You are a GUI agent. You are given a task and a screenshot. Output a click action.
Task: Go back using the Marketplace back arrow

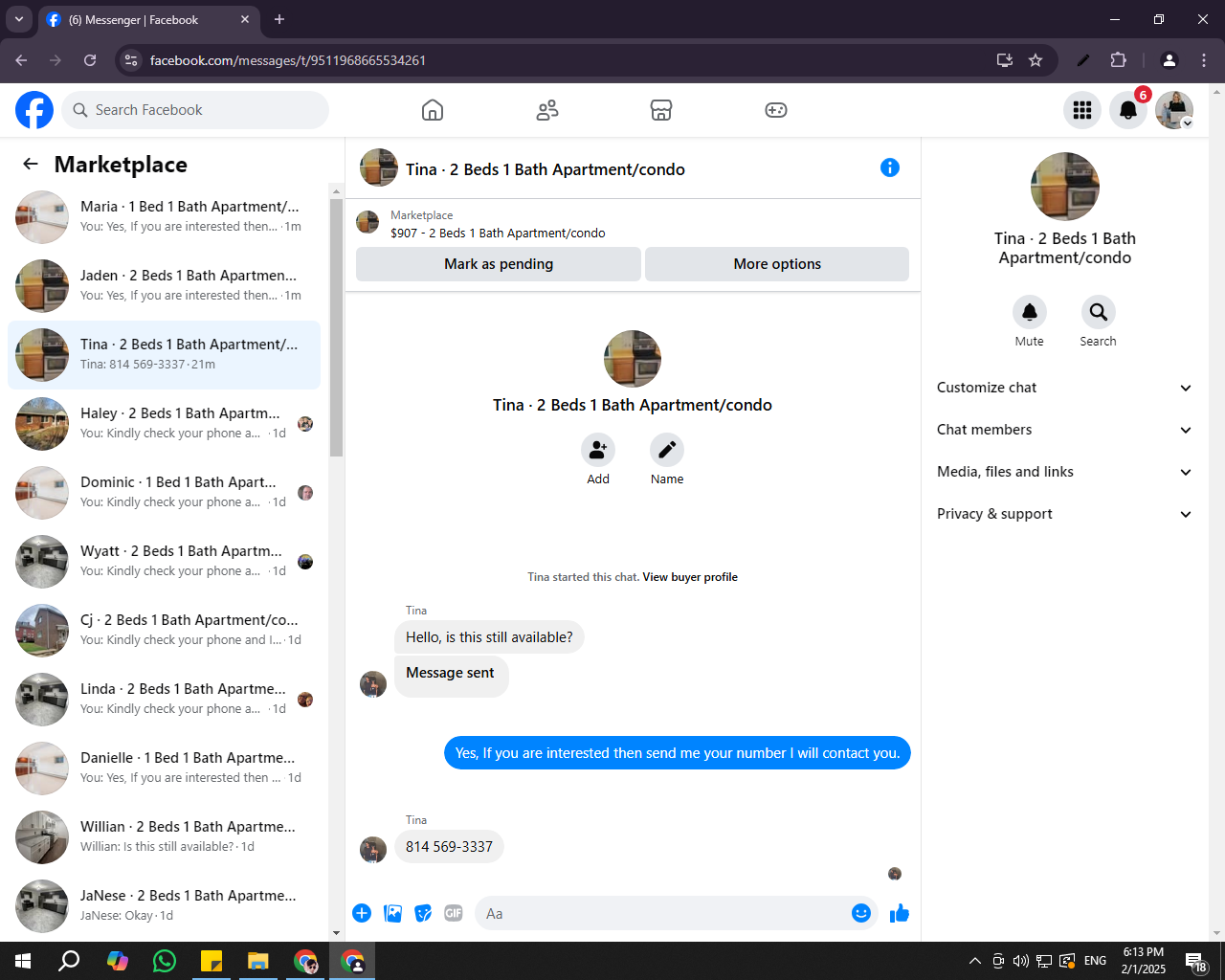[31, 164]
